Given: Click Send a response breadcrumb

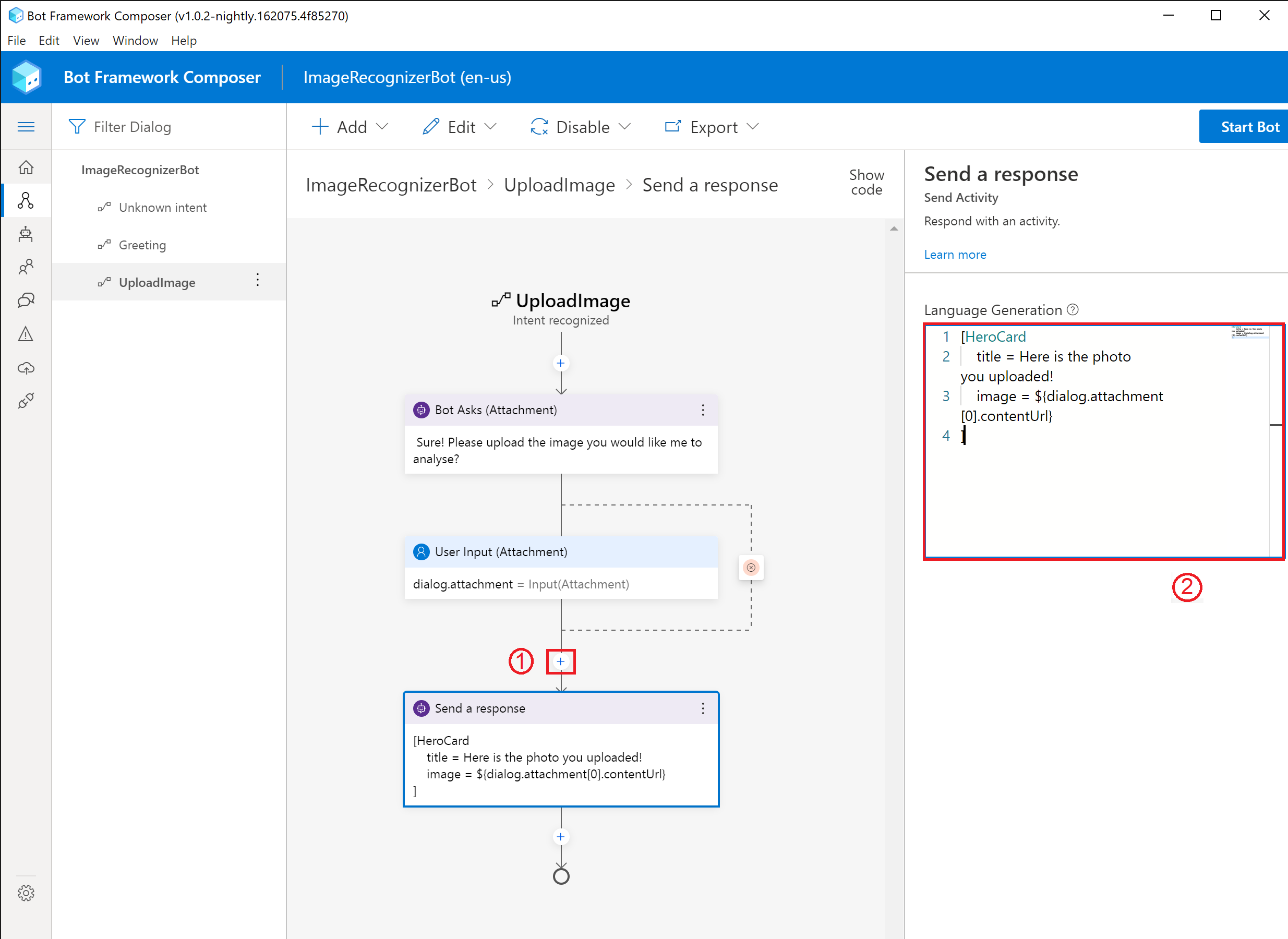Looking at the screenshot, I should pos(710,185).
